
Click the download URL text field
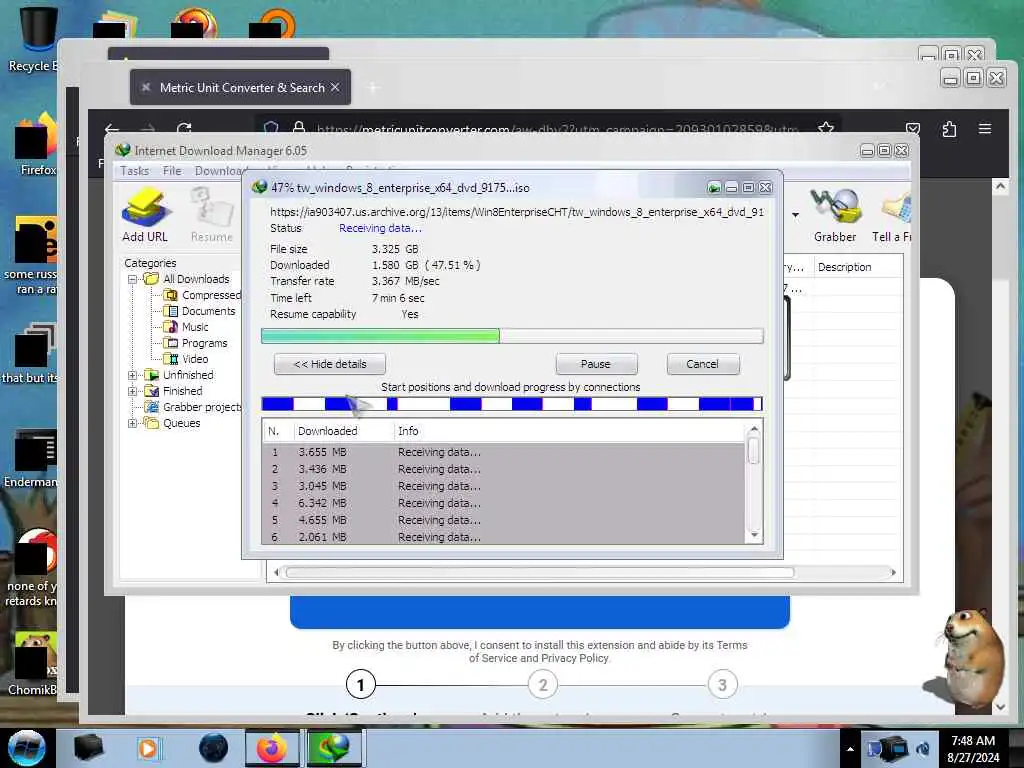(x=517, y=212)
